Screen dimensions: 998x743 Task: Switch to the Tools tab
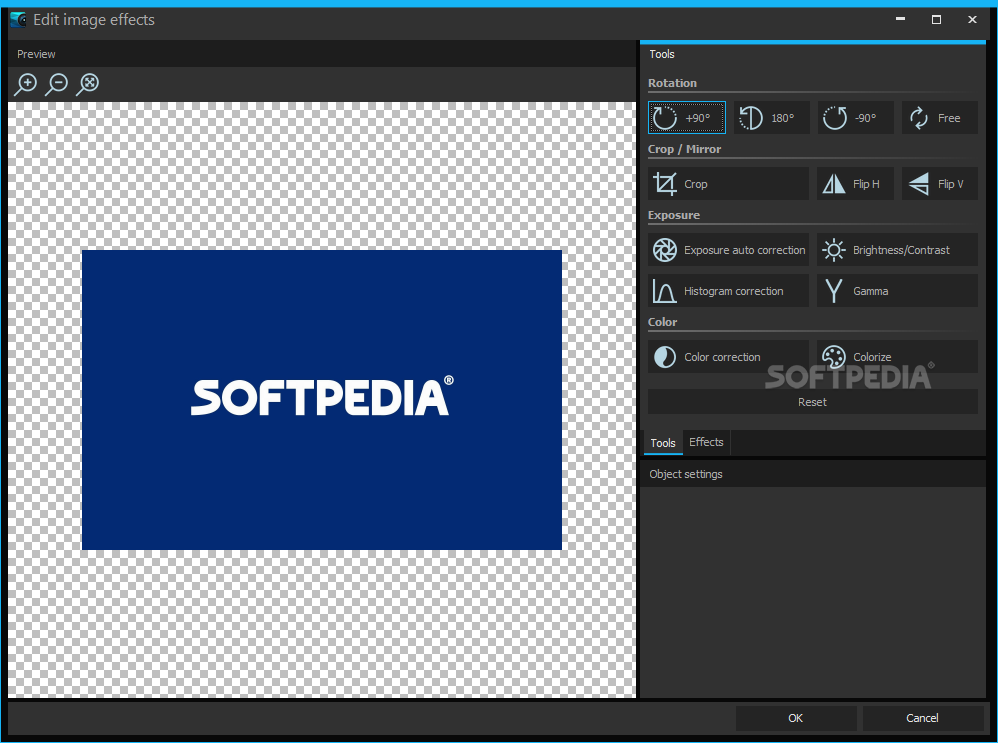point(663,442)
